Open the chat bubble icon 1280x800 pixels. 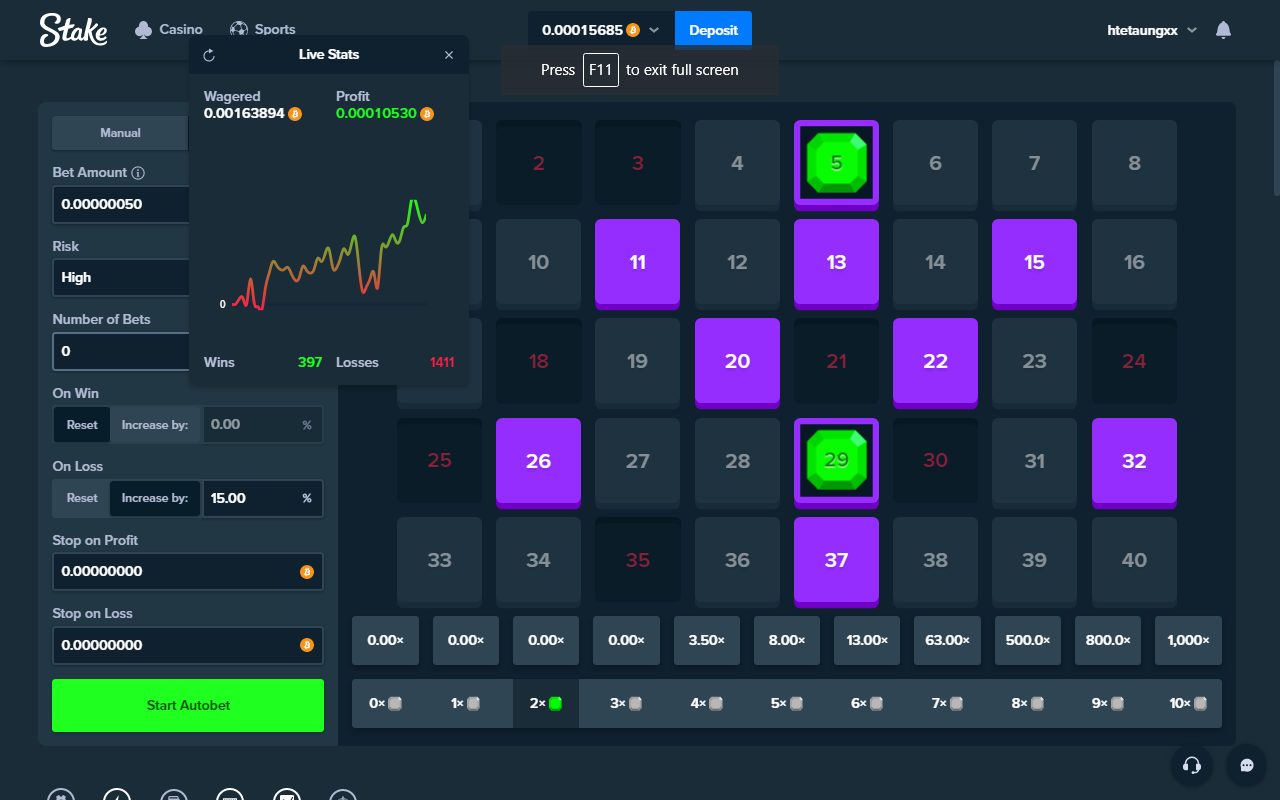click(1246, 765)
